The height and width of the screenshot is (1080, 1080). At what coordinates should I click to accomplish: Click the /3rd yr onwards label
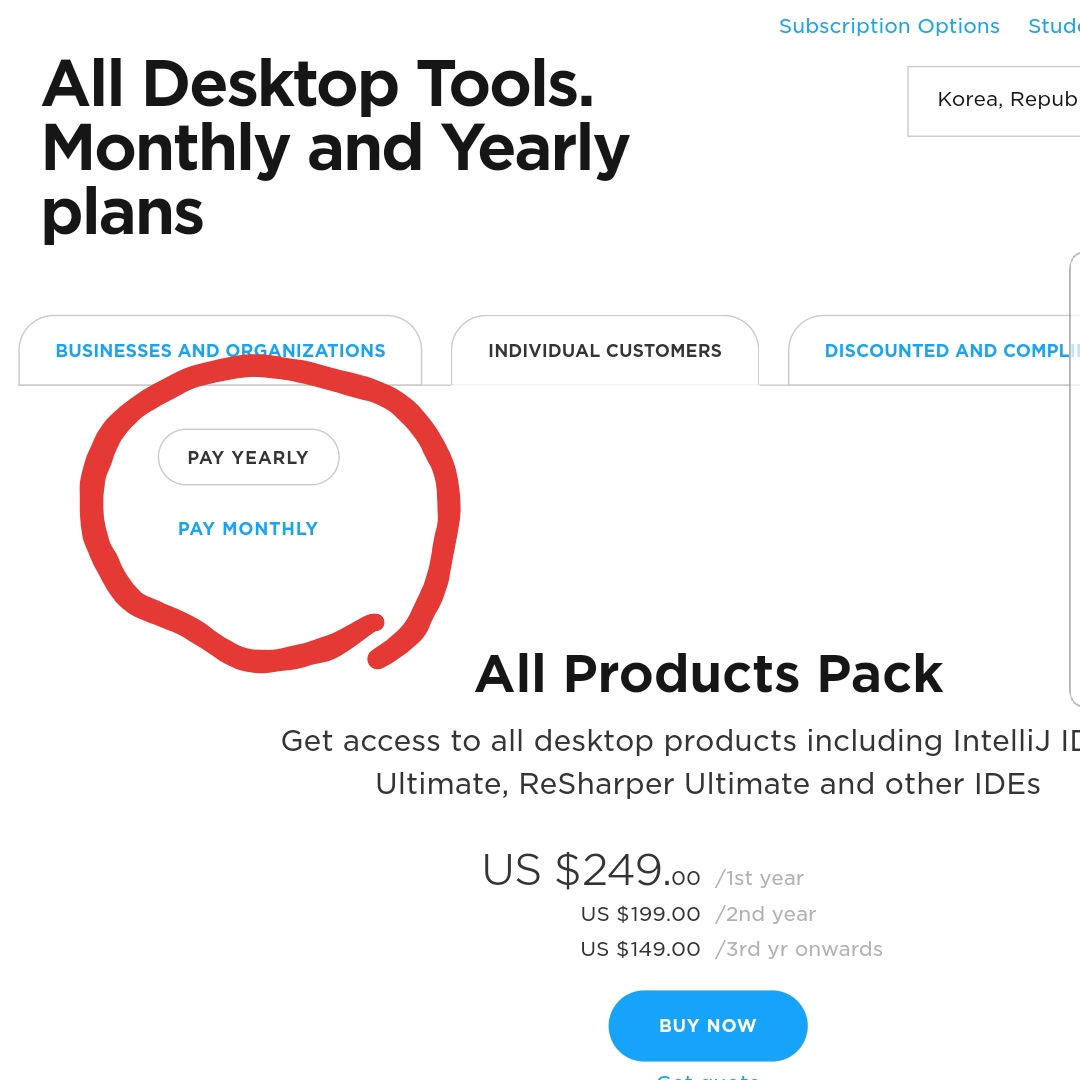coord(799,949)
